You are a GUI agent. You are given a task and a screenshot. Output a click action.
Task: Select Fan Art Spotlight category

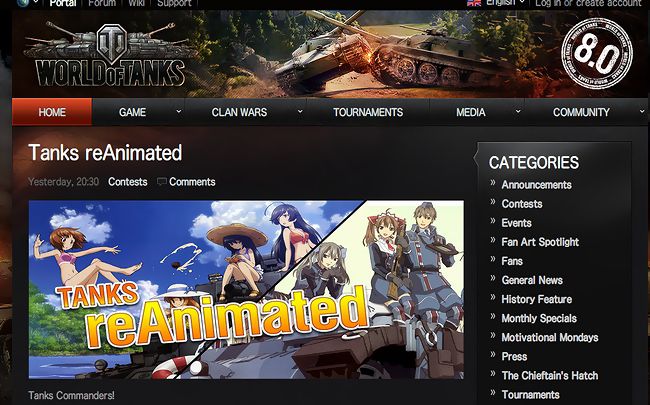coord(540,242)
